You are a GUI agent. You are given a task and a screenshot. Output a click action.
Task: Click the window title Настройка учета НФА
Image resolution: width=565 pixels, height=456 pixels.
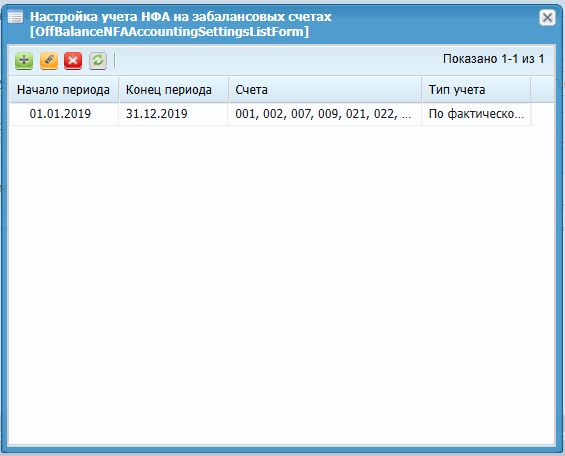pos(181,24)
